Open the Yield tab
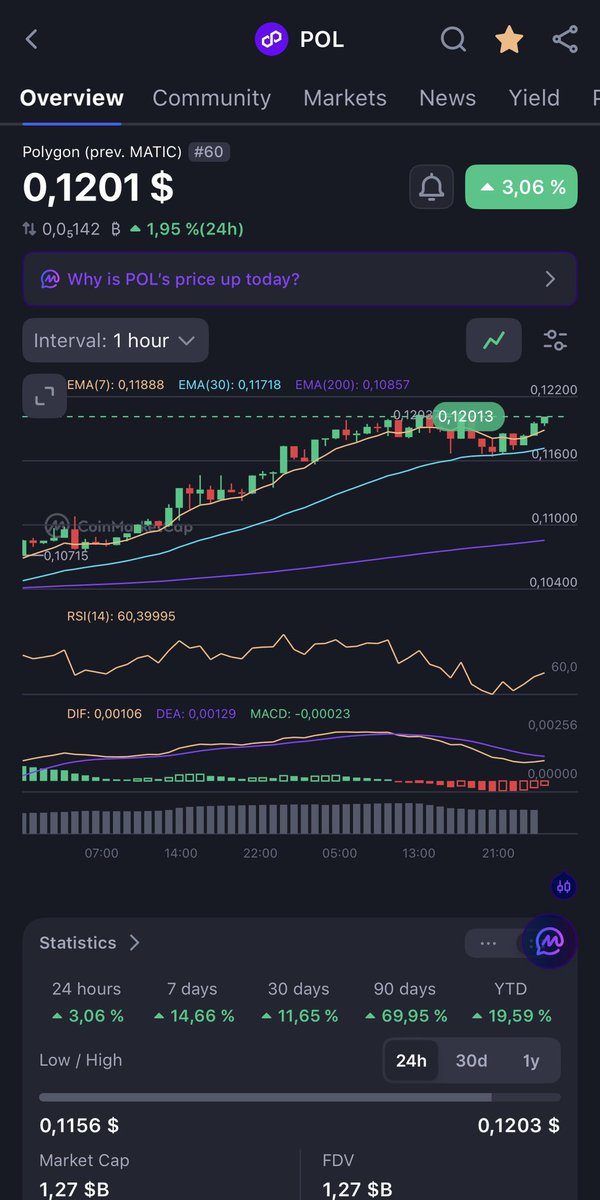 coord(534,98)
